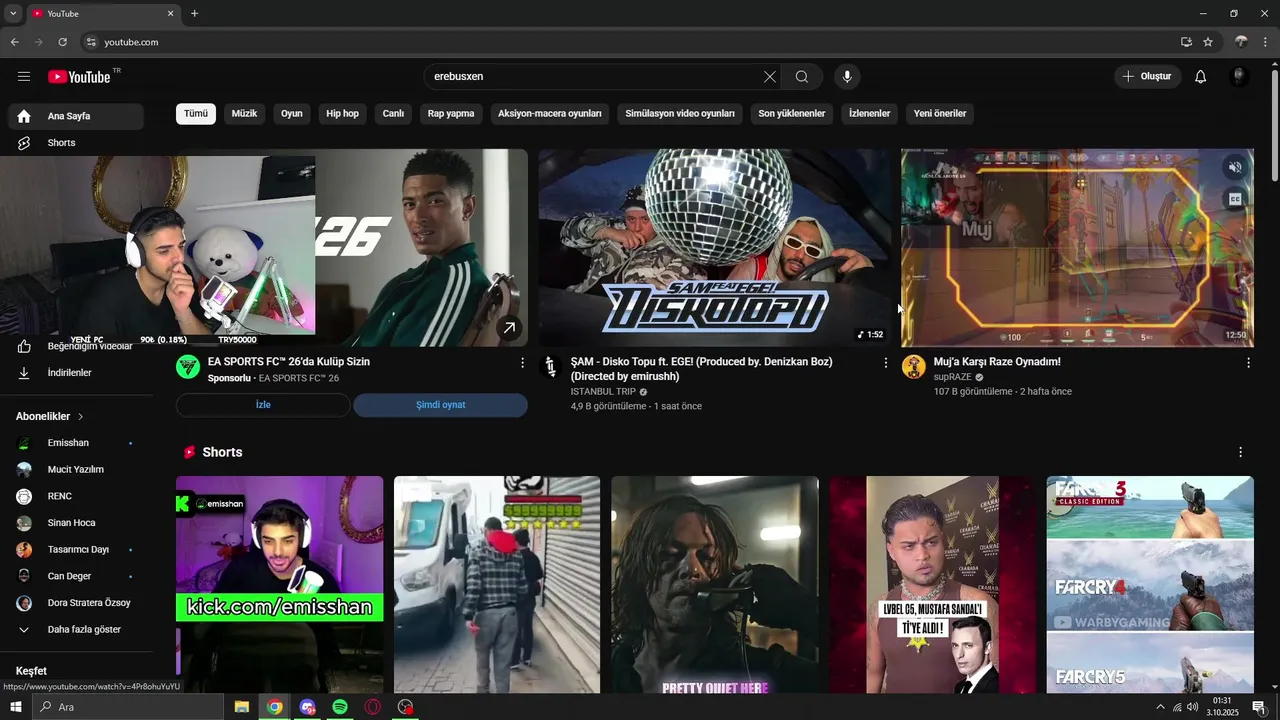Bookmark this page with the star icon
1280x720 pixels.
[x=1208, y=42]
